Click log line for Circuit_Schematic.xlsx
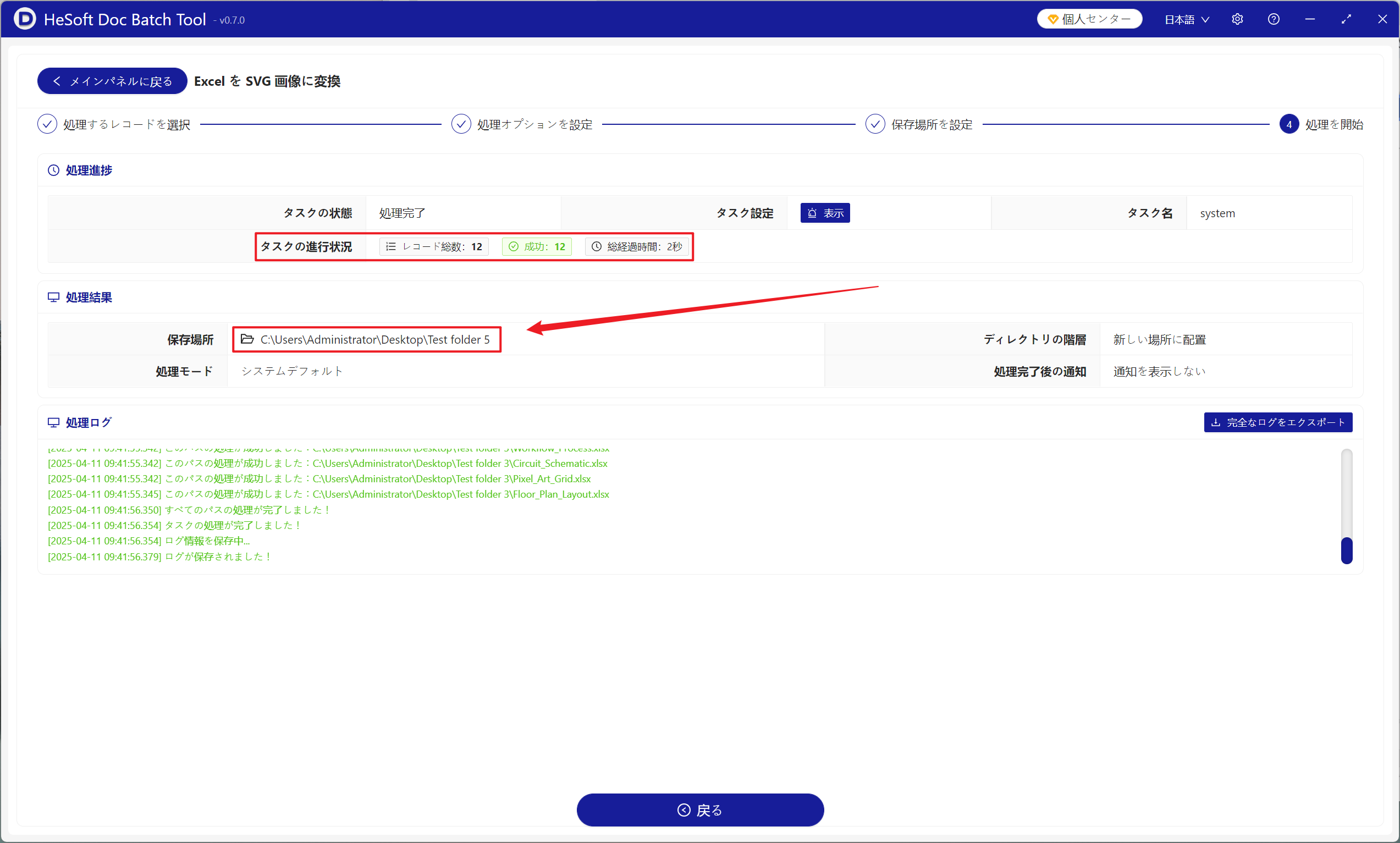The height and width of the screenshot is (843, 1400). pyautogui.click(x=328, y=464)
